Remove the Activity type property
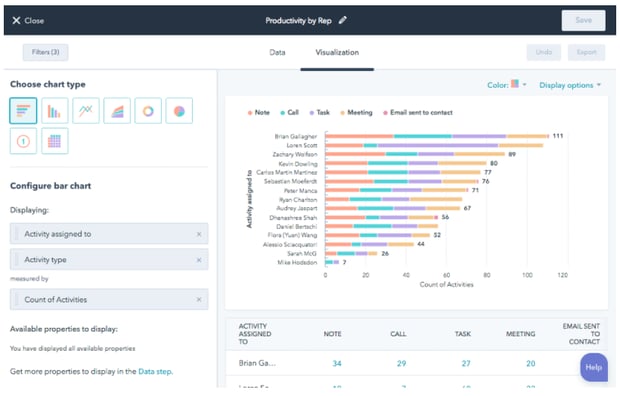 [199, 260]
